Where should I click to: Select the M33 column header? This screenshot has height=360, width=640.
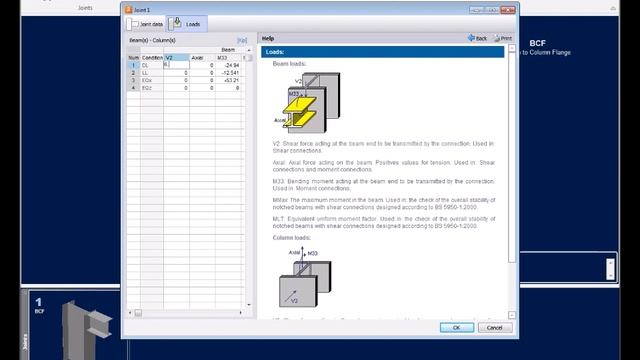(x=228, y=58)
